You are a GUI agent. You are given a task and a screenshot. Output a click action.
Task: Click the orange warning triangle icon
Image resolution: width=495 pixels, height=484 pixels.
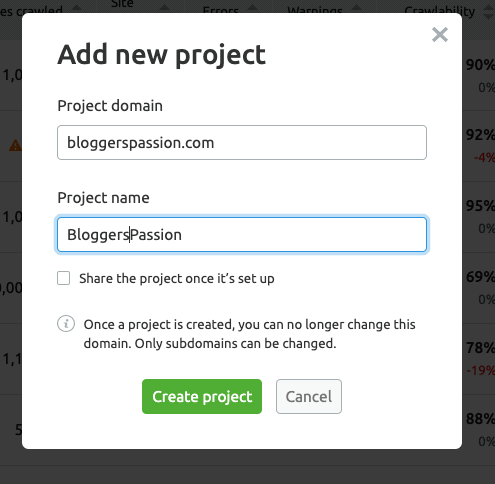tap(15, 146)
